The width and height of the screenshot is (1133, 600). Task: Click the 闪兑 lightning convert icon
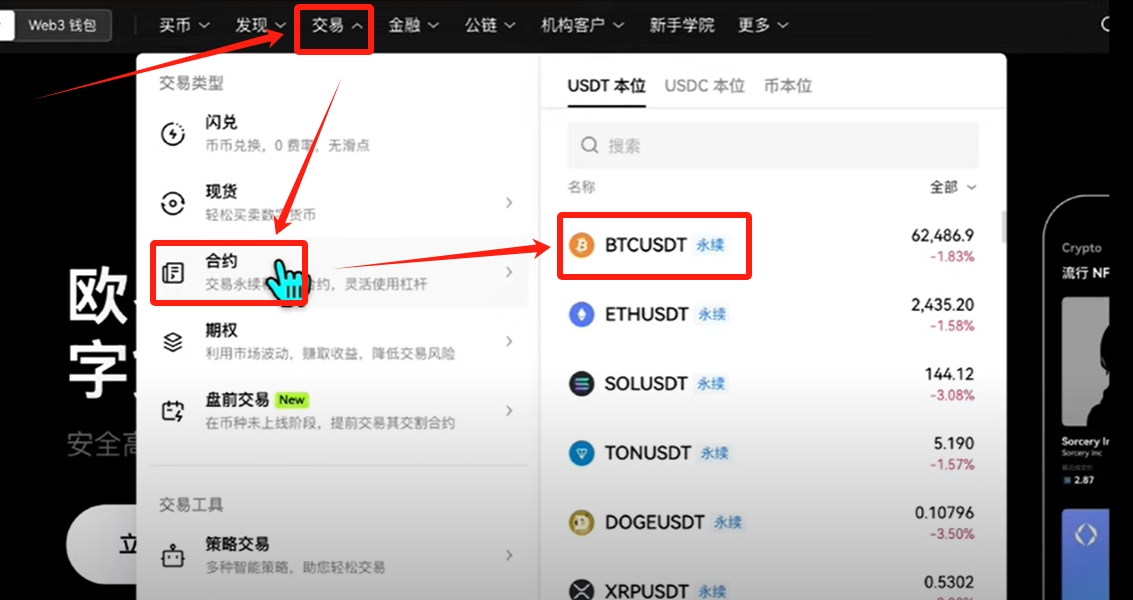pos(174,134)
